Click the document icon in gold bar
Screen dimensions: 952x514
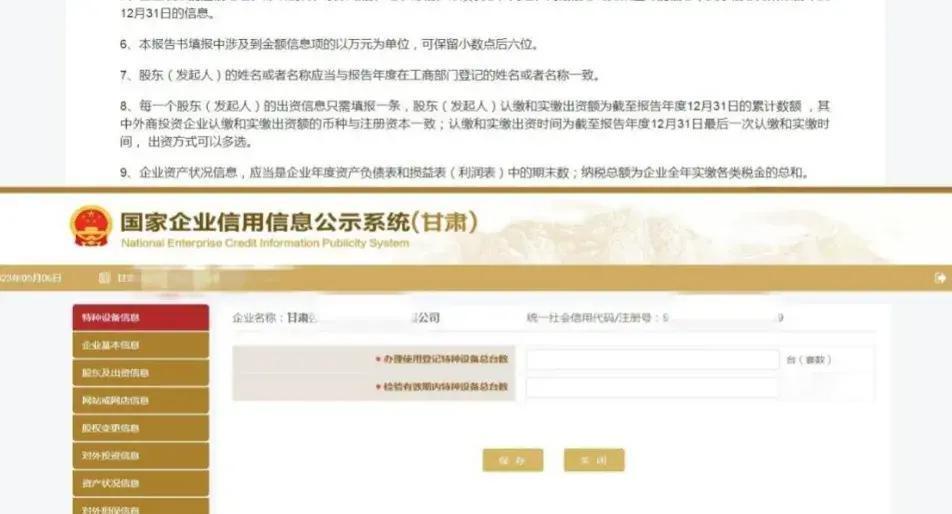pos(104,278)
